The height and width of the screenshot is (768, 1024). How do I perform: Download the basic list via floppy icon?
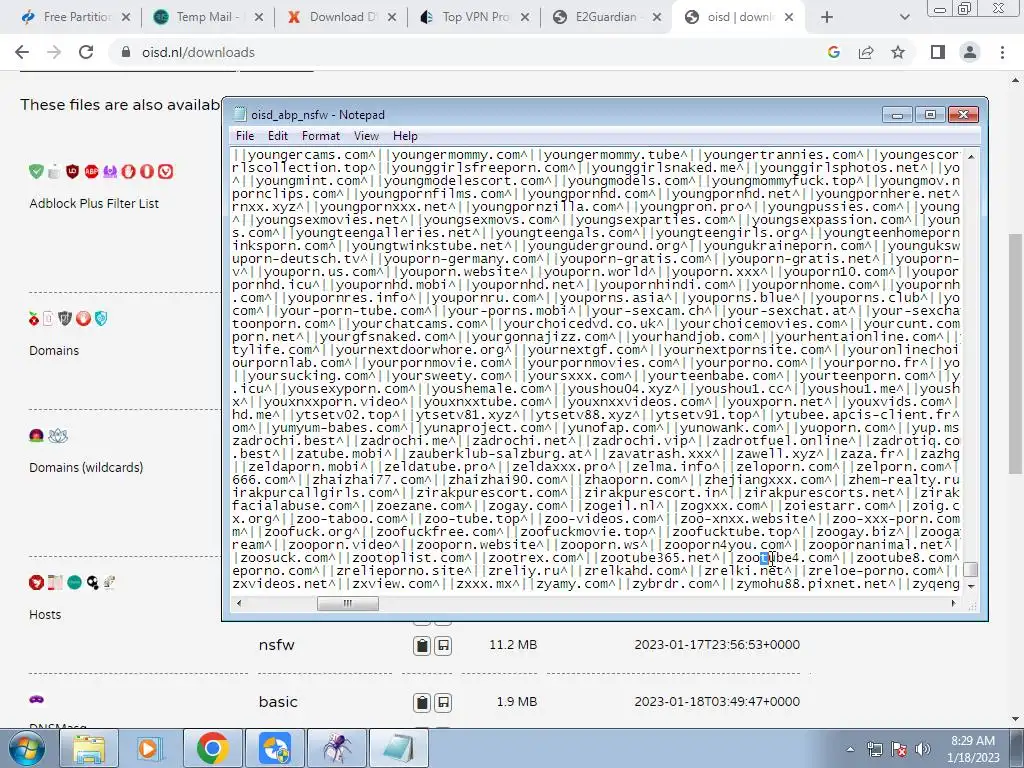(443, 703)
